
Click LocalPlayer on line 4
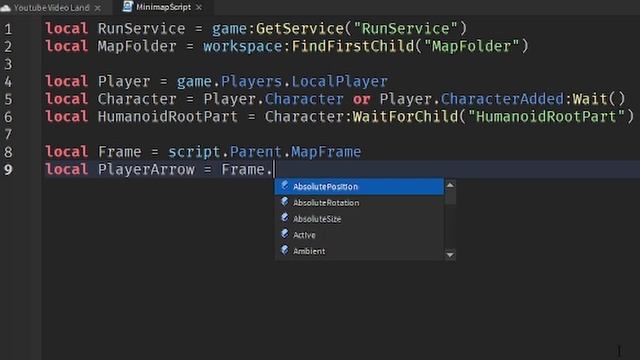pyautogui.click(x=340, y=81)
